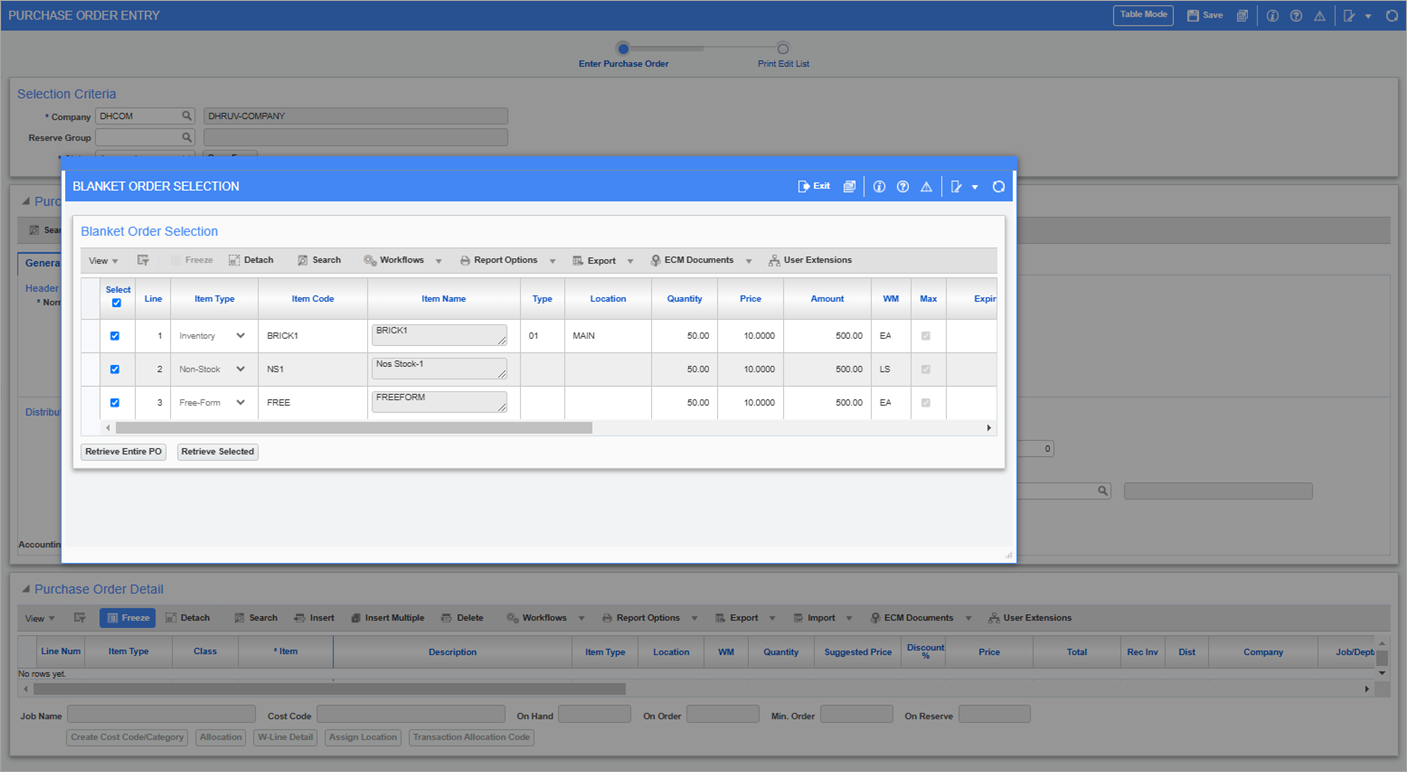Open User Extensions from the dialog toolbar
Image resolution: width=1407 pixels, height=772 pixels.
coord(810,259)
